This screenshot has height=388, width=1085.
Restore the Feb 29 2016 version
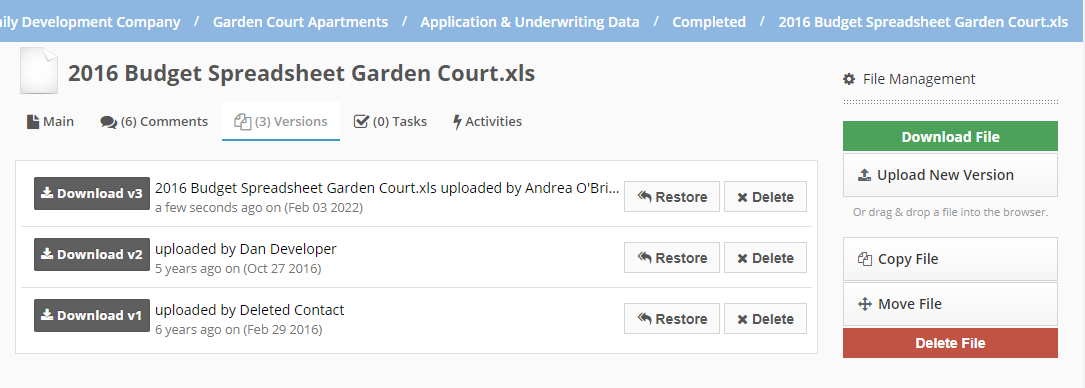672,319
